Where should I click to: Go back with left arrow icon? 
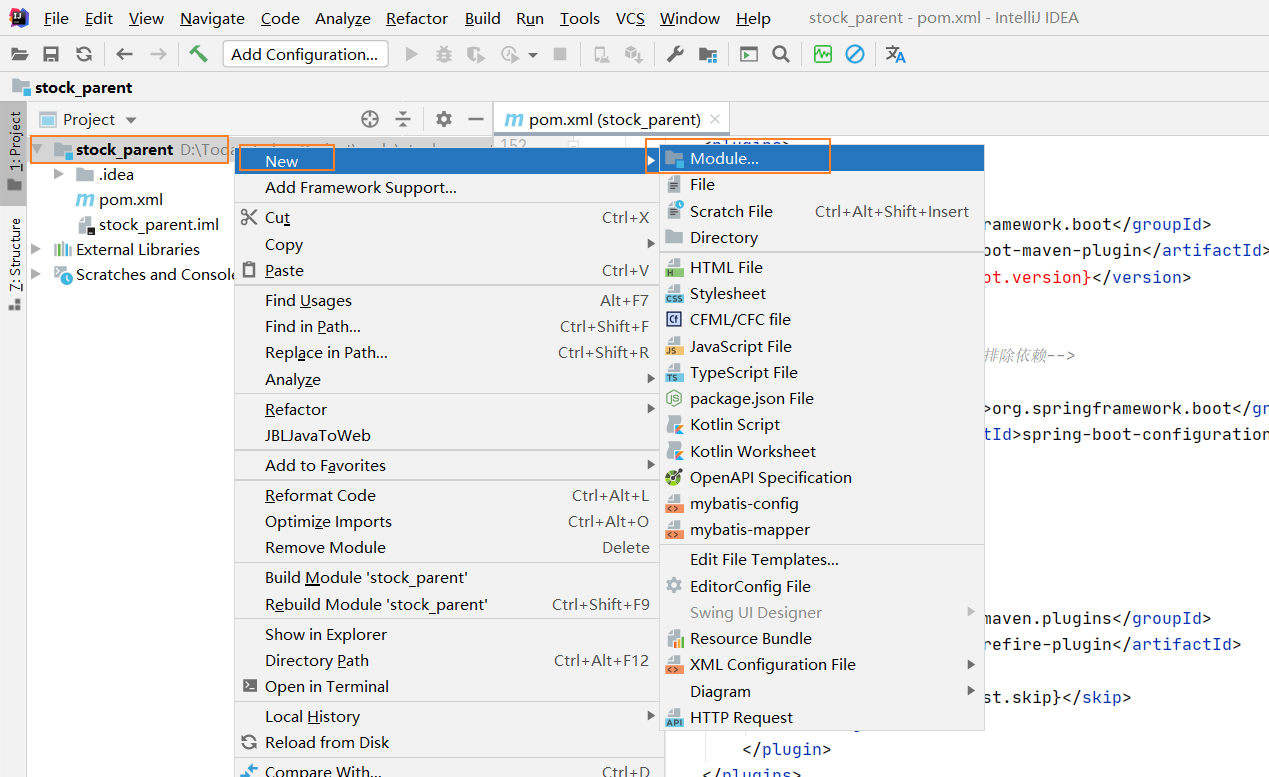coord(125,54)
